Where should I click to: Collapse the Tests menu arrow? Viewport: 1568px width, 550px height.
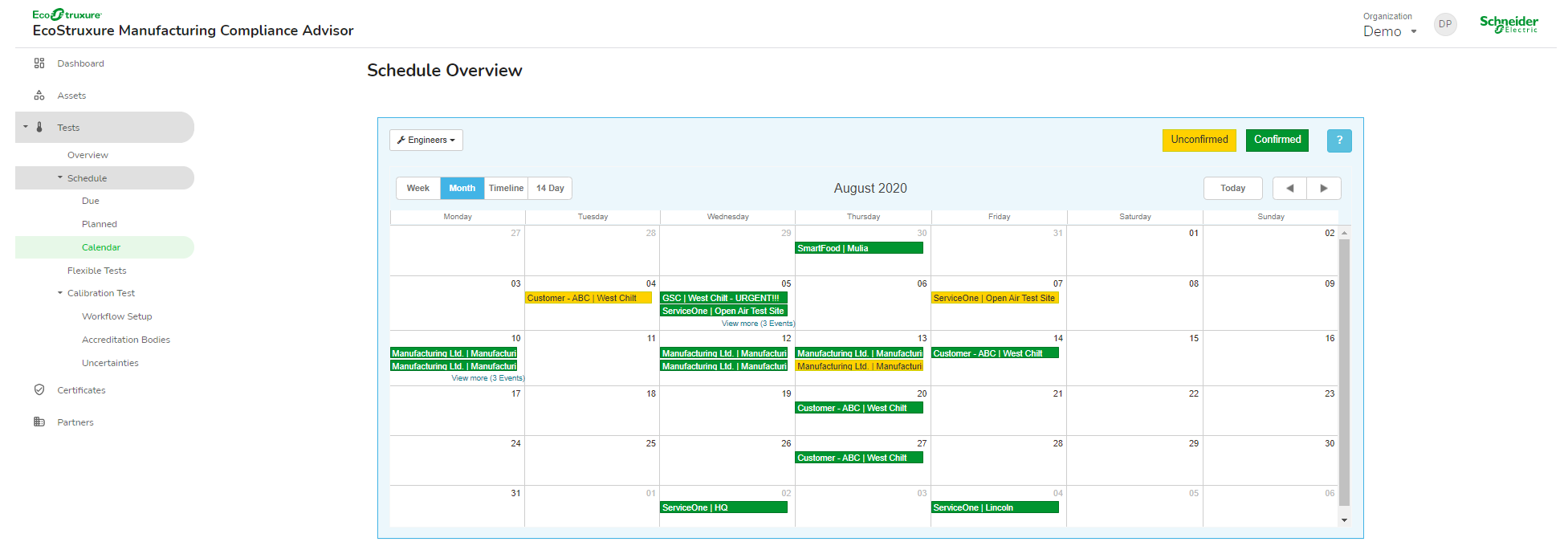coord(26,127)
